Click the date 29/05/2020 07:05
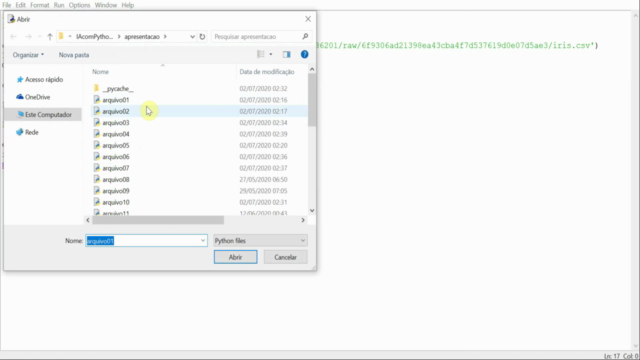Viewport: 640px width, 360px height. [263, 191]
